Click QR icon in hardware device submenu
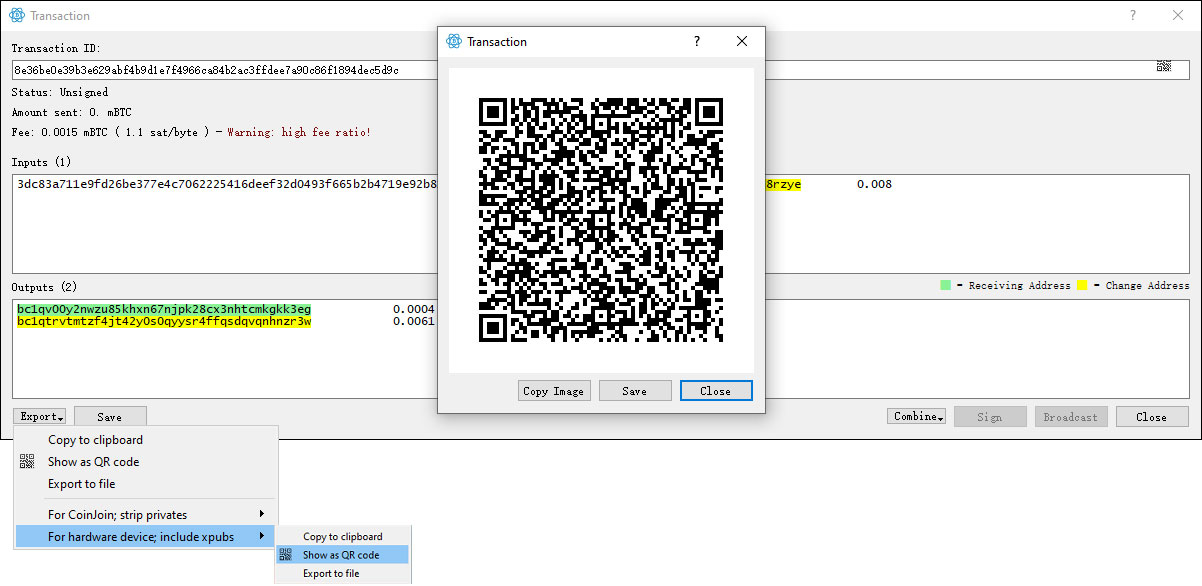Viewport: 1202px width, 586px height. [x=286, y=555]
